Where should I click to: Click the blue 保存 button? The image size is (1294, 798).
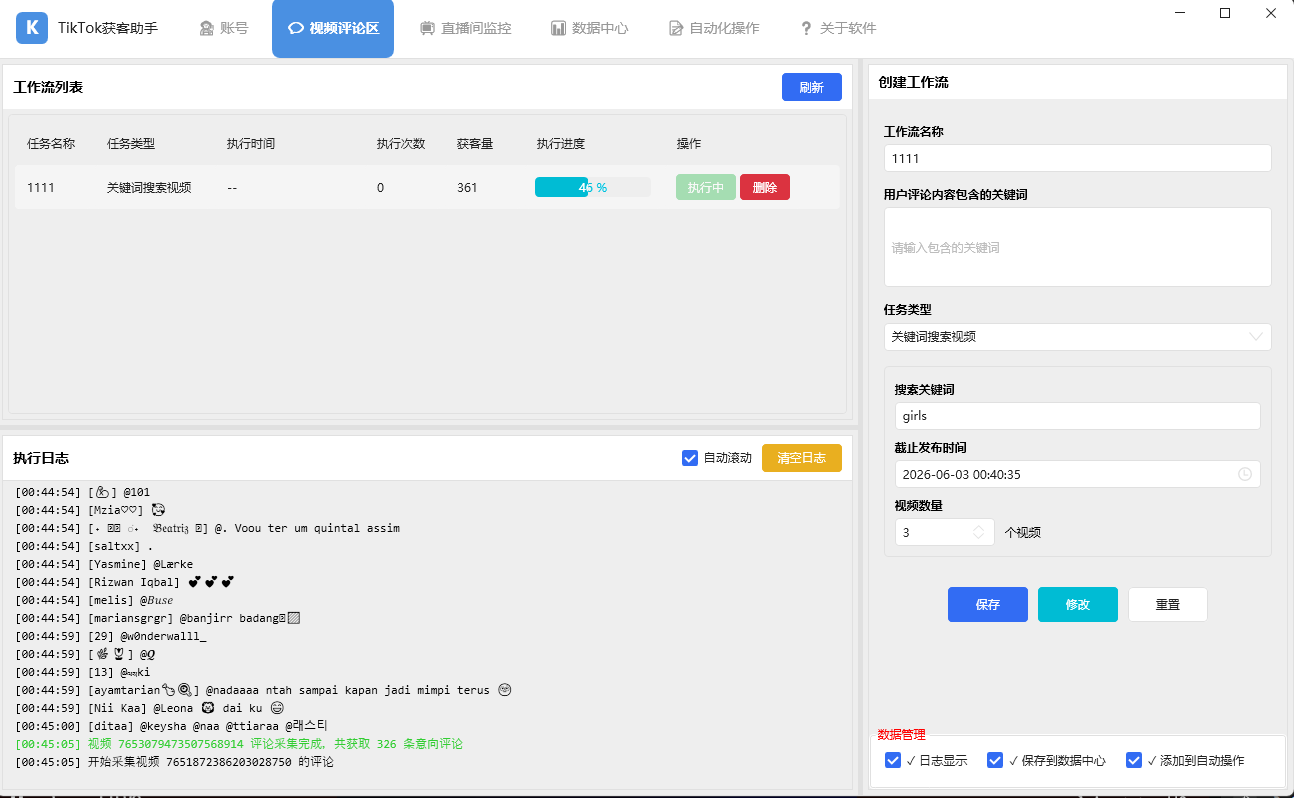click(x=987, y=604)
